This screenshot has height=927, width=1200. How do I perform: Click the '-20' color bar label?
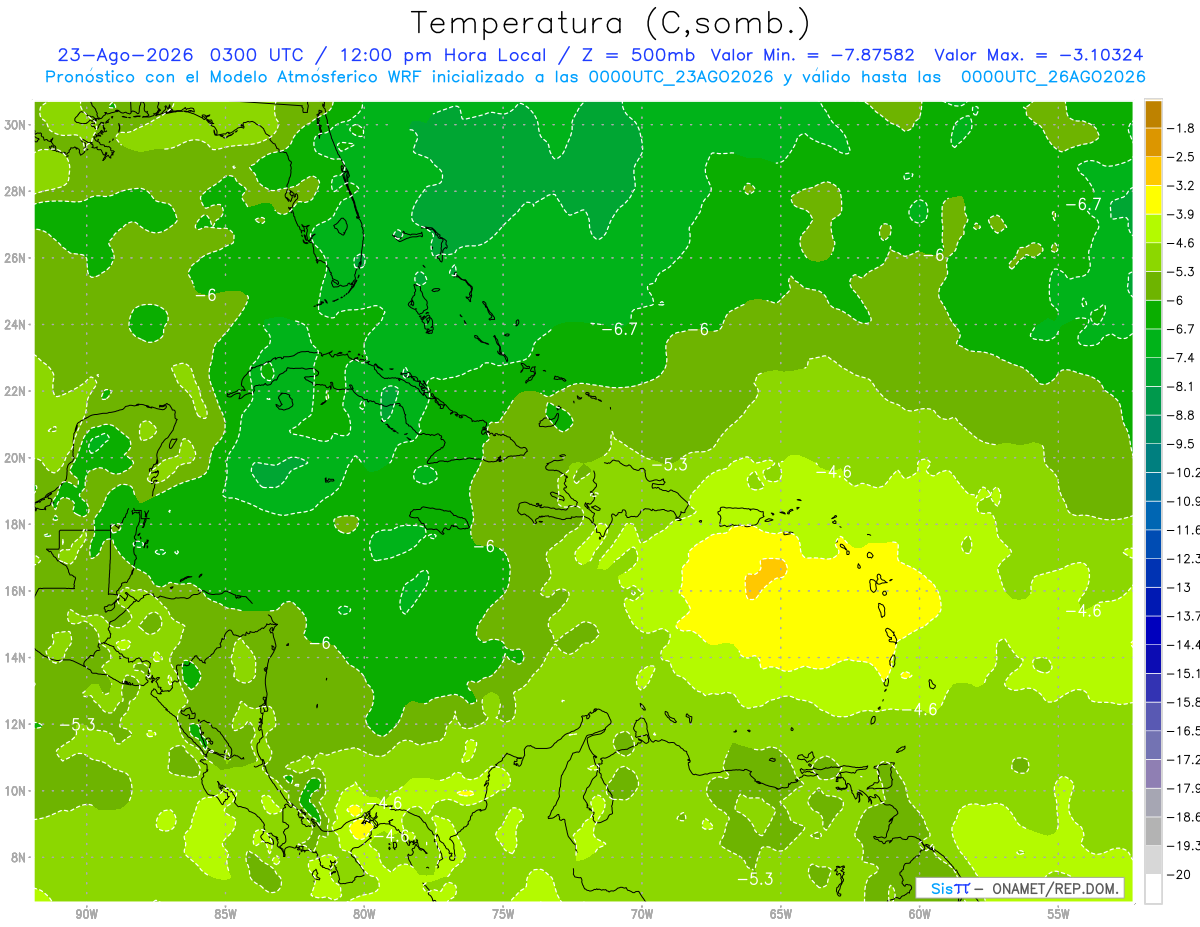1179,875
